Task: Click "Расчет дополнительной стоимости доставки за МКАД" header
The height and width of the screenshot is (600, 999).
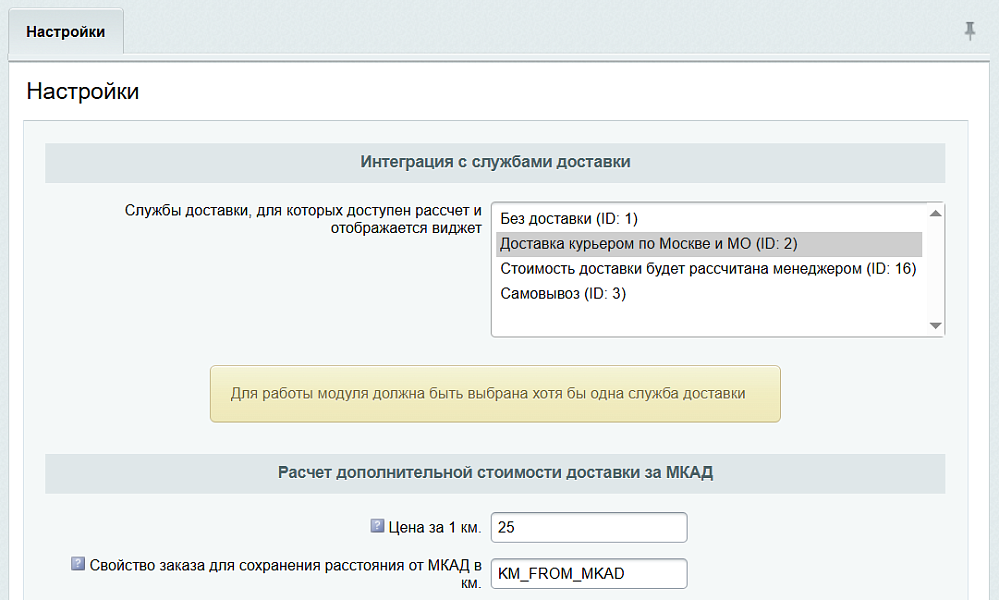Action: click(x=495, y=473)
